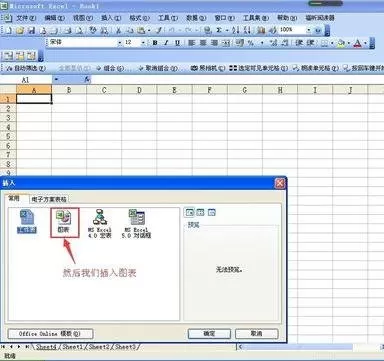This screenshot has height=361, width=384.
Task: Open the 帮助 menu
Action: [x=287, y=18]
